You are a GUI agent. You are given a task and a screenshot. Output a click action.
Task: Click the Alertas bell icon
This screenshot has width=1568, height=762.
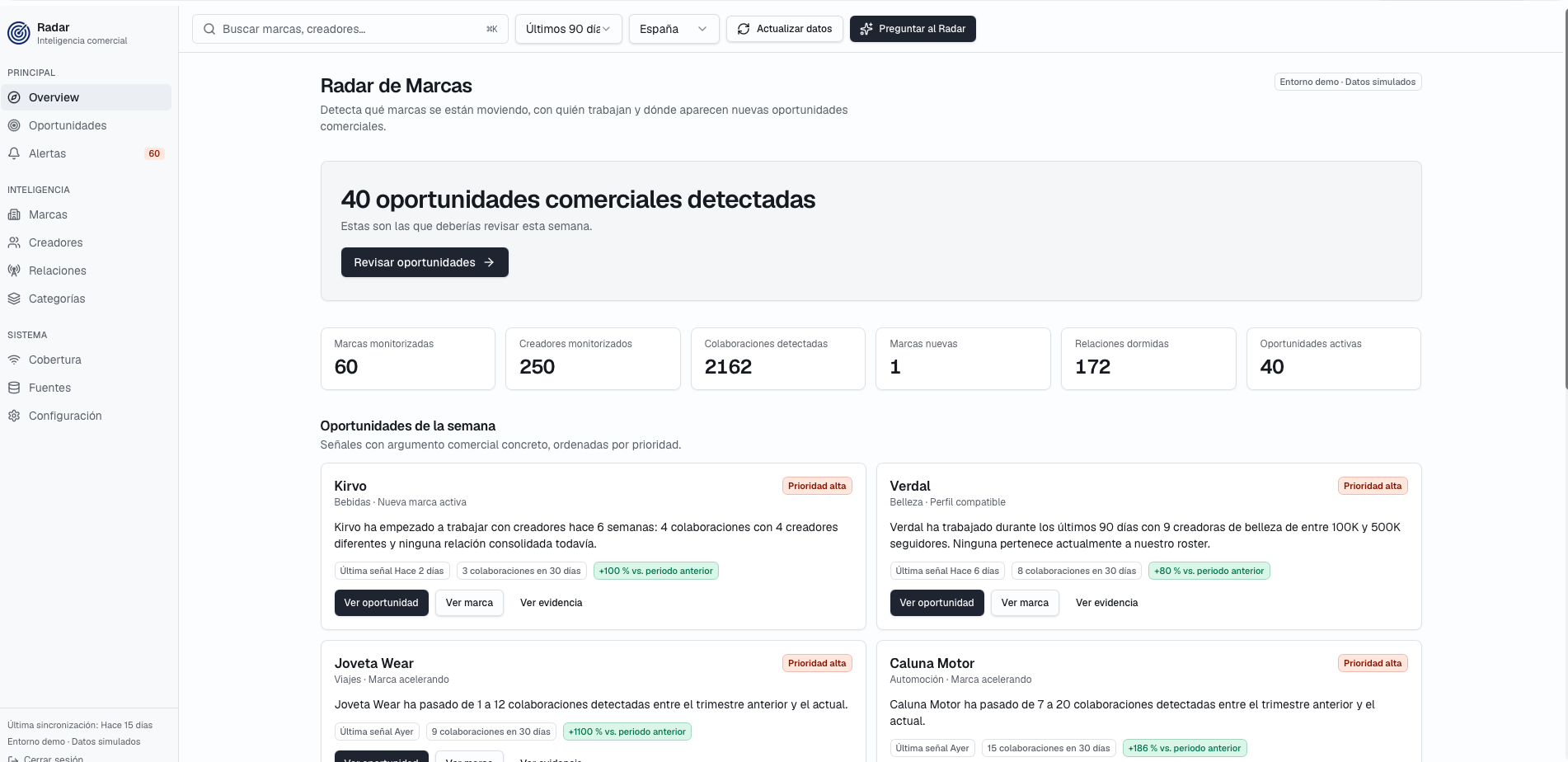[x=14, y=153]
